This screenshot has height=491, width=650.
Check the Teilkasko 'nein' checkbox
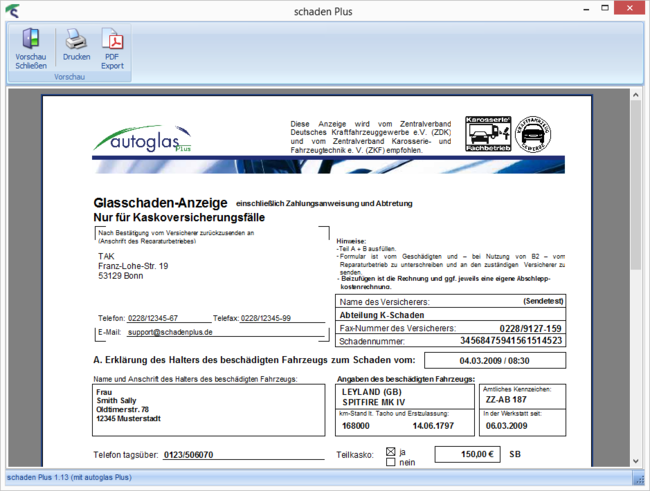tap(391, 463)
